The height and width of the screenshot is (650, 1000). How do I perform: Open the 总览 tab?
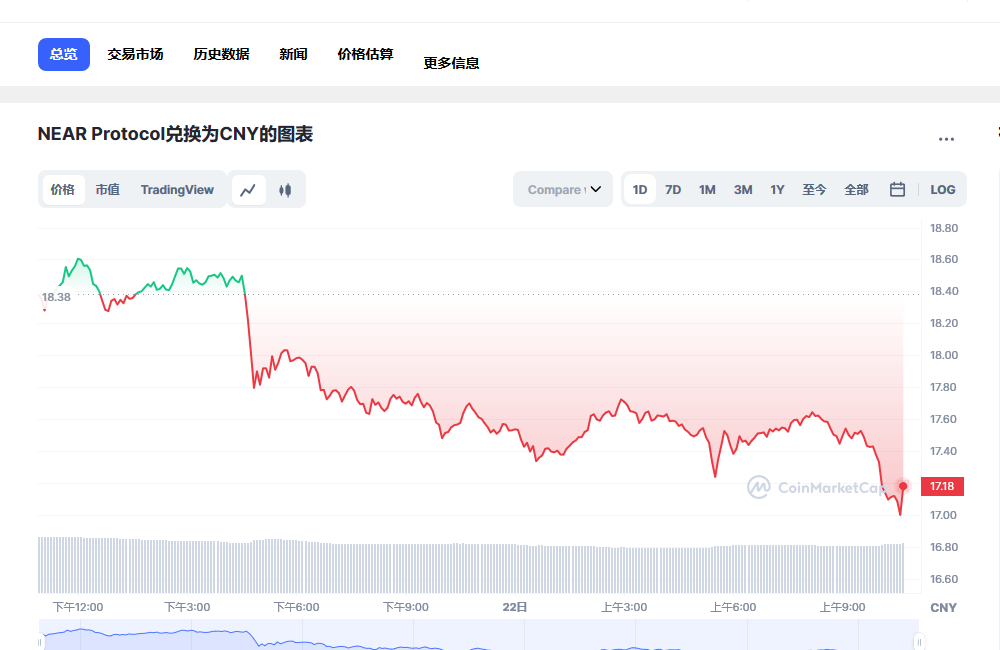pos(64,54)
